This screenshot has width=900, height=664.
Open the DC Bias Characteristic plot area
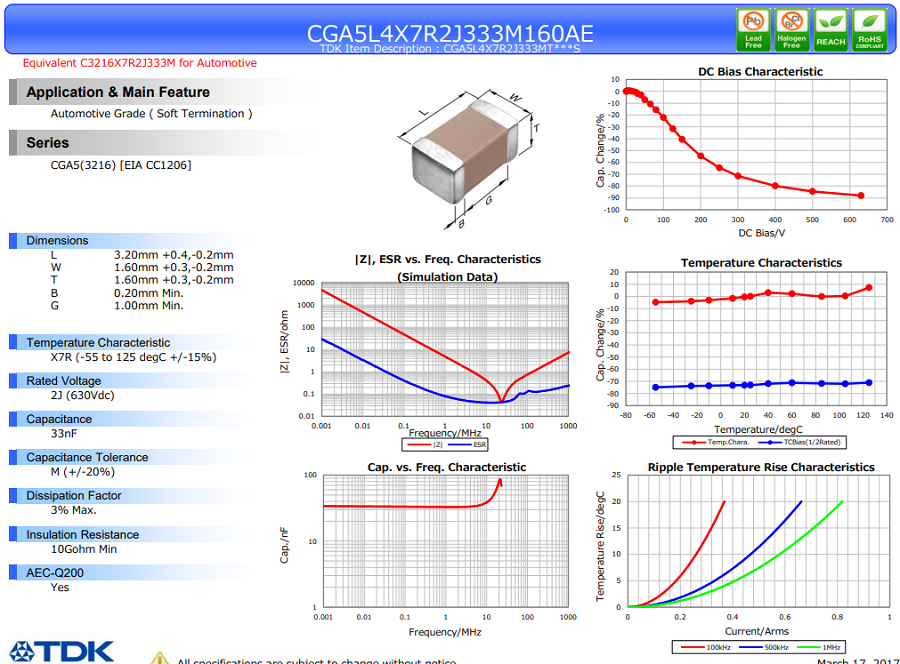click(x=757, y=145)
